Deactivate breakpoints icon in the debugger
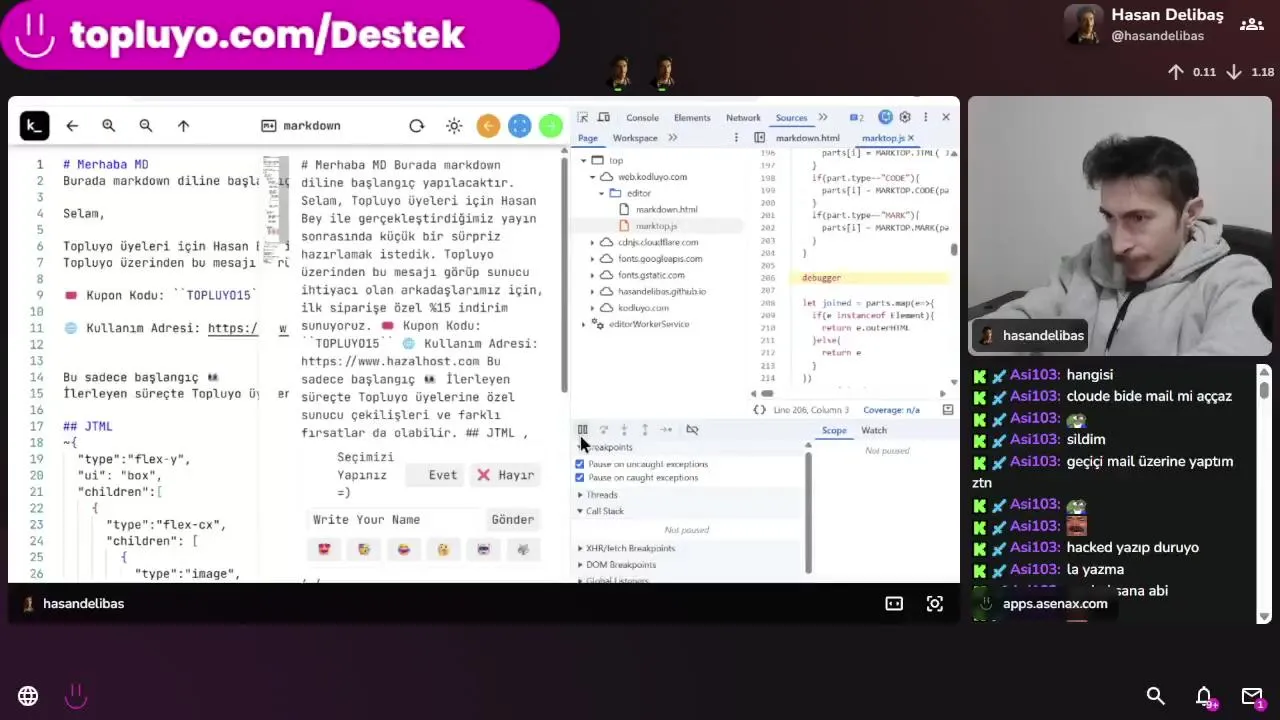 (692, 430)
